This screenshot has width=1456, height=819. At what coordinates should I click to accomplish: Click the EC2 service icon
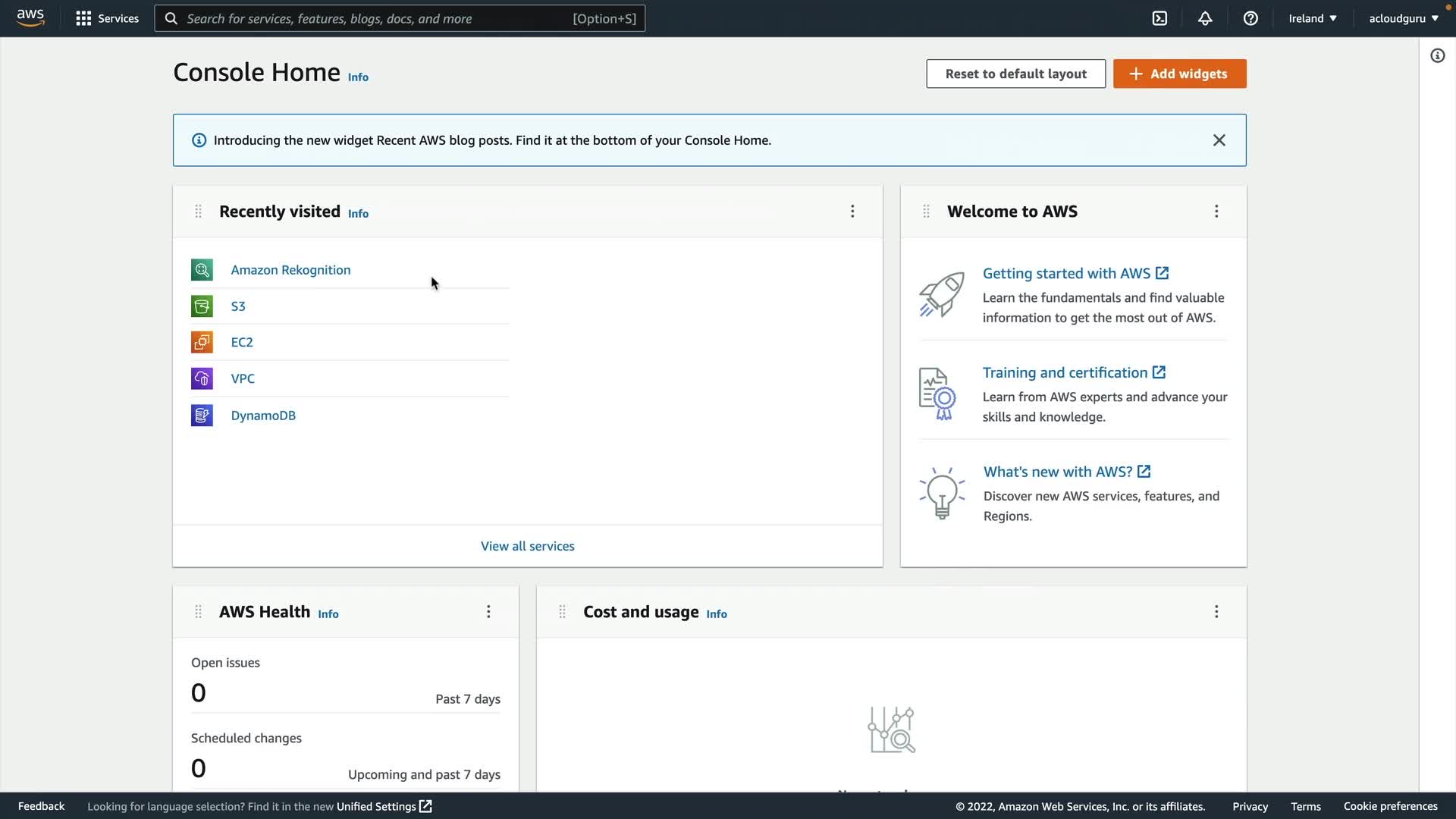point(202,342)
